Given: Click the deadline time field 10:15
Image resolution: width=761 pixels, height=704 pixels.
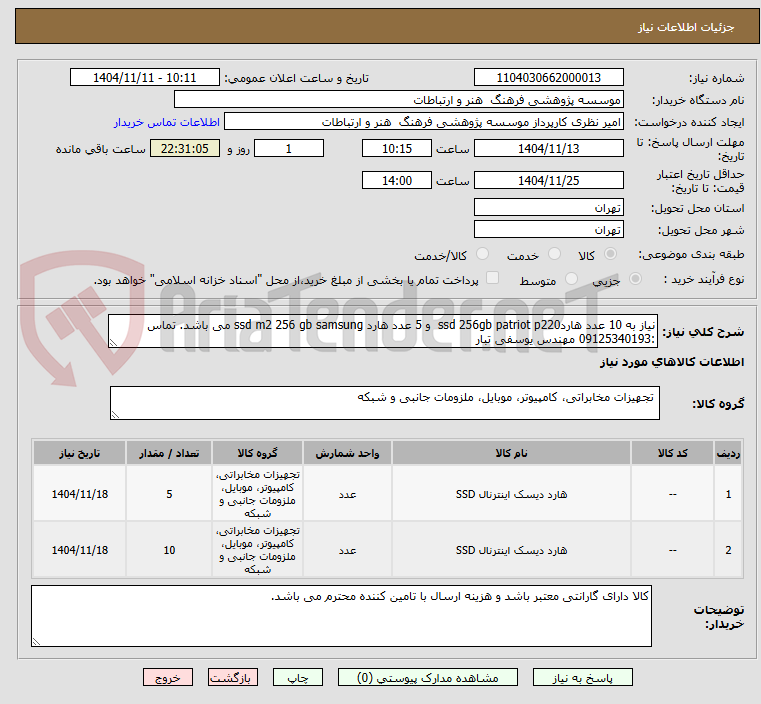Looking at the screenshot, I should click(x=397, y=148).
